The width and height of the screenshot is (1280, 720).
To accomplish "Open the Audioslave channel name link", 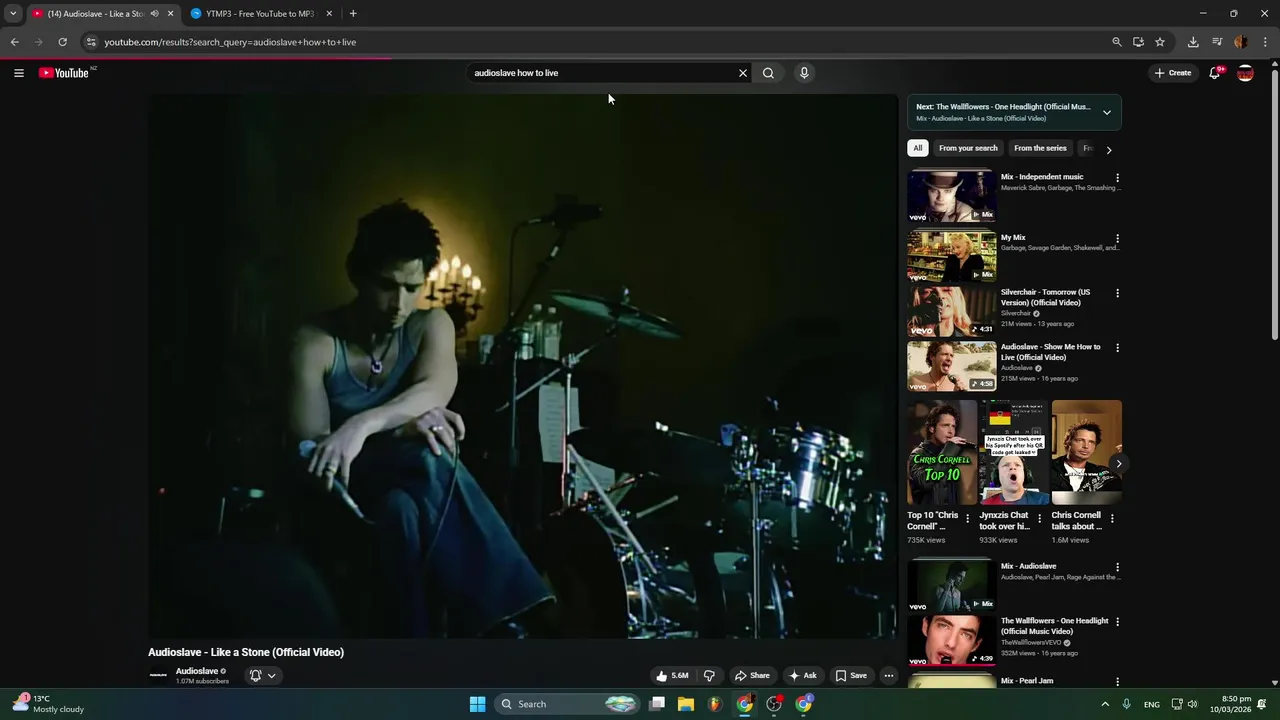I will click(x=197, y=671).
